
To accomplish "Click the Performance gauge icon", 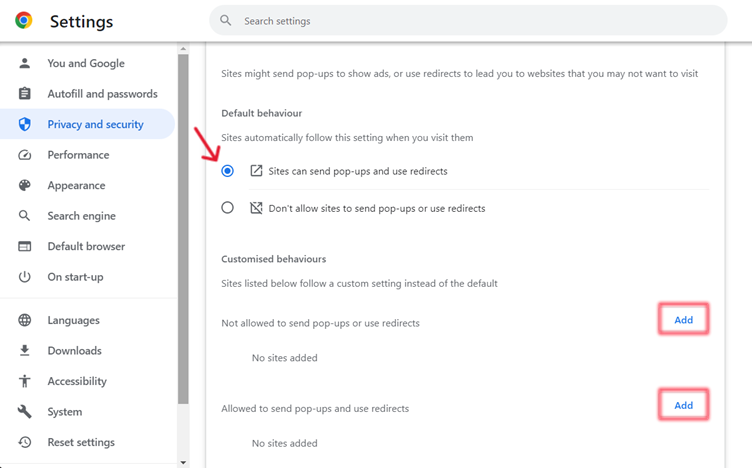I will tap(24, 155).
